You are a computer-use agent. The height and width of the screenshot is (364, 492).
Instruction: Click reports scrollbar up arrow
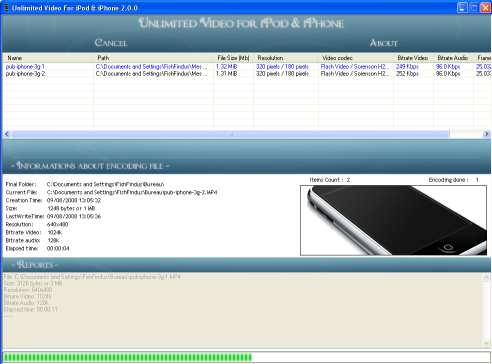(486, 277)
